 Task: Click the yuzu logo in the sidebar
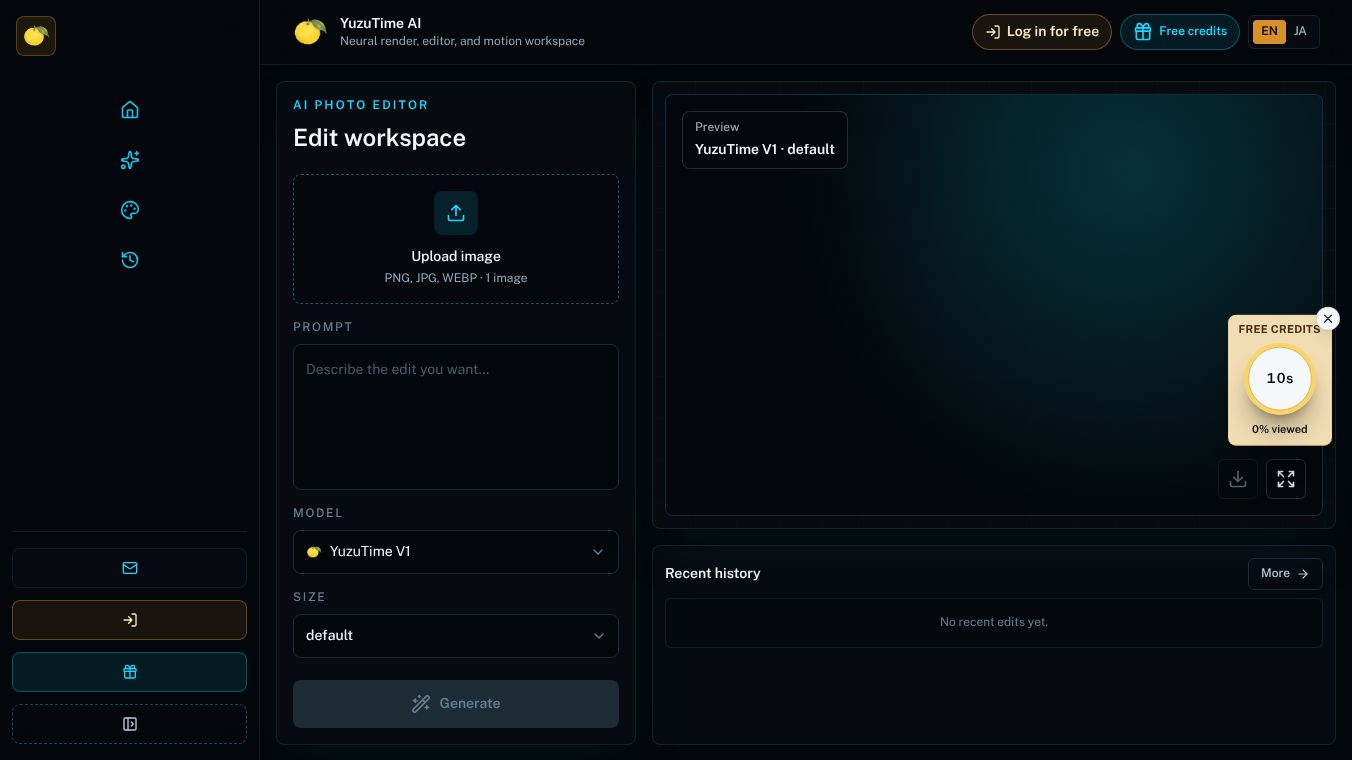36,36
